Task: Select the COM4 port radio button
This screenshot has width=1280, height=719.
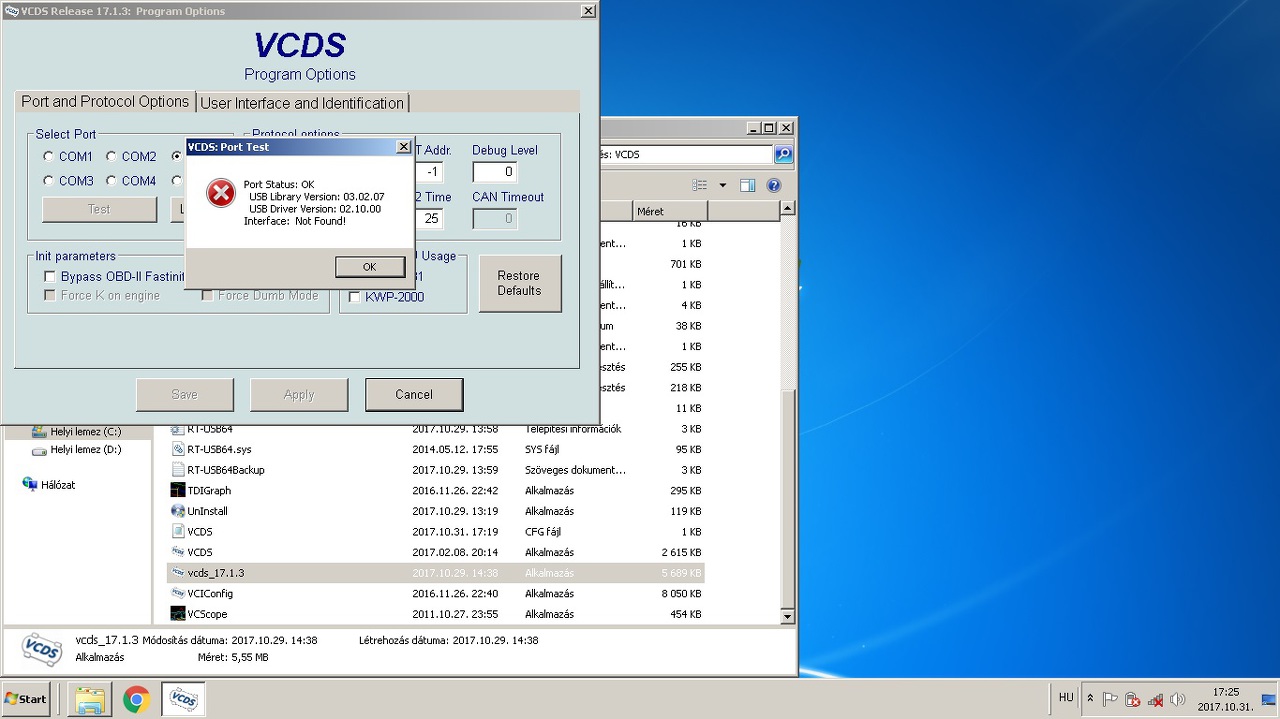Action: 111,181
